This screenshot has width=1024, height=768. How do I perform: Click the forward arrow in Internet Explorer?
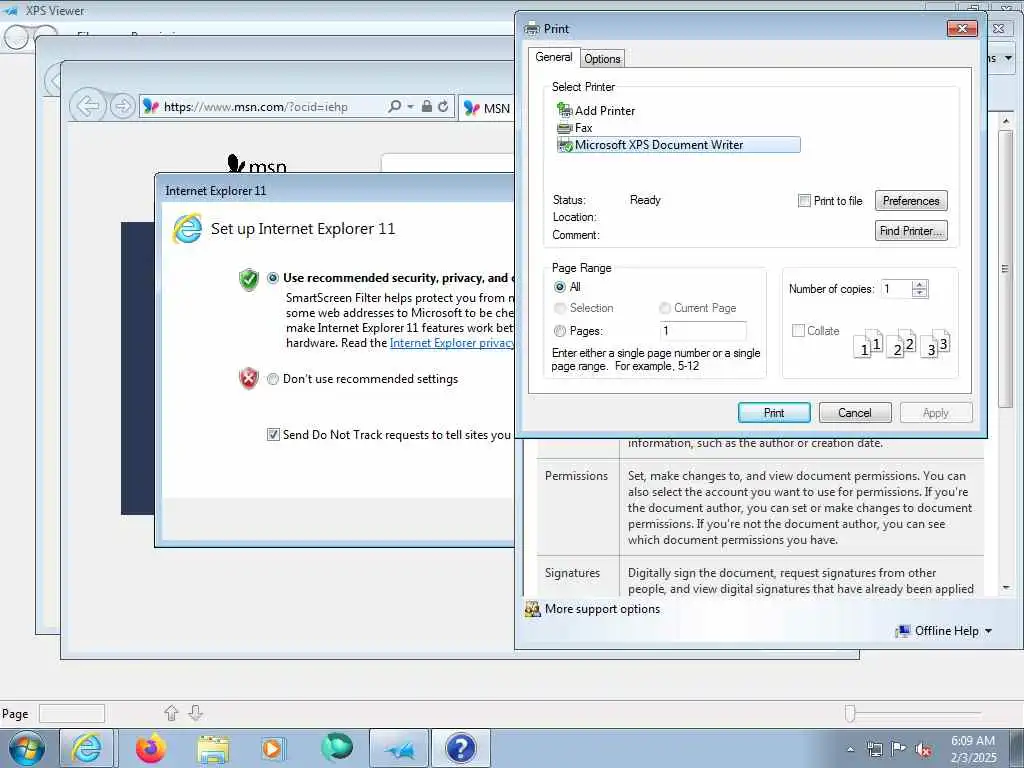pos(122,106)
